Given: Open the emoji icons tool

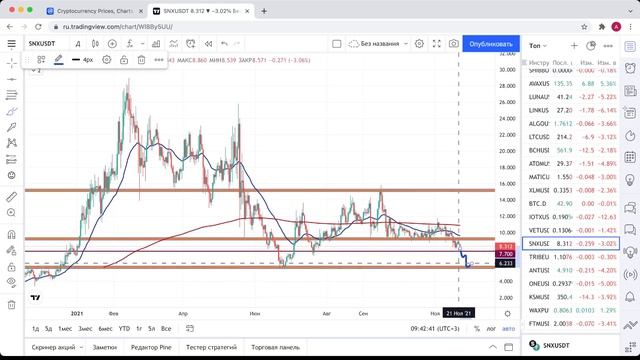Looking at the screenshot, I should tap(11, 175).
